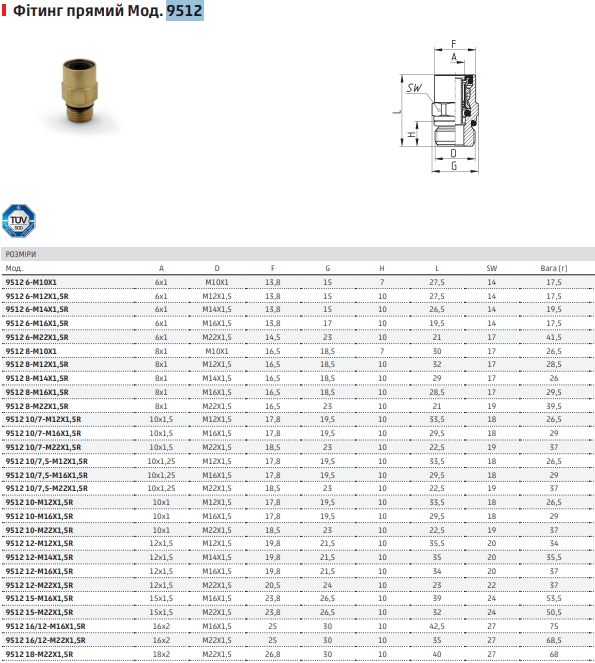Open the technical dimension drawing
595x663 pixels.
[x=438, y=107]
